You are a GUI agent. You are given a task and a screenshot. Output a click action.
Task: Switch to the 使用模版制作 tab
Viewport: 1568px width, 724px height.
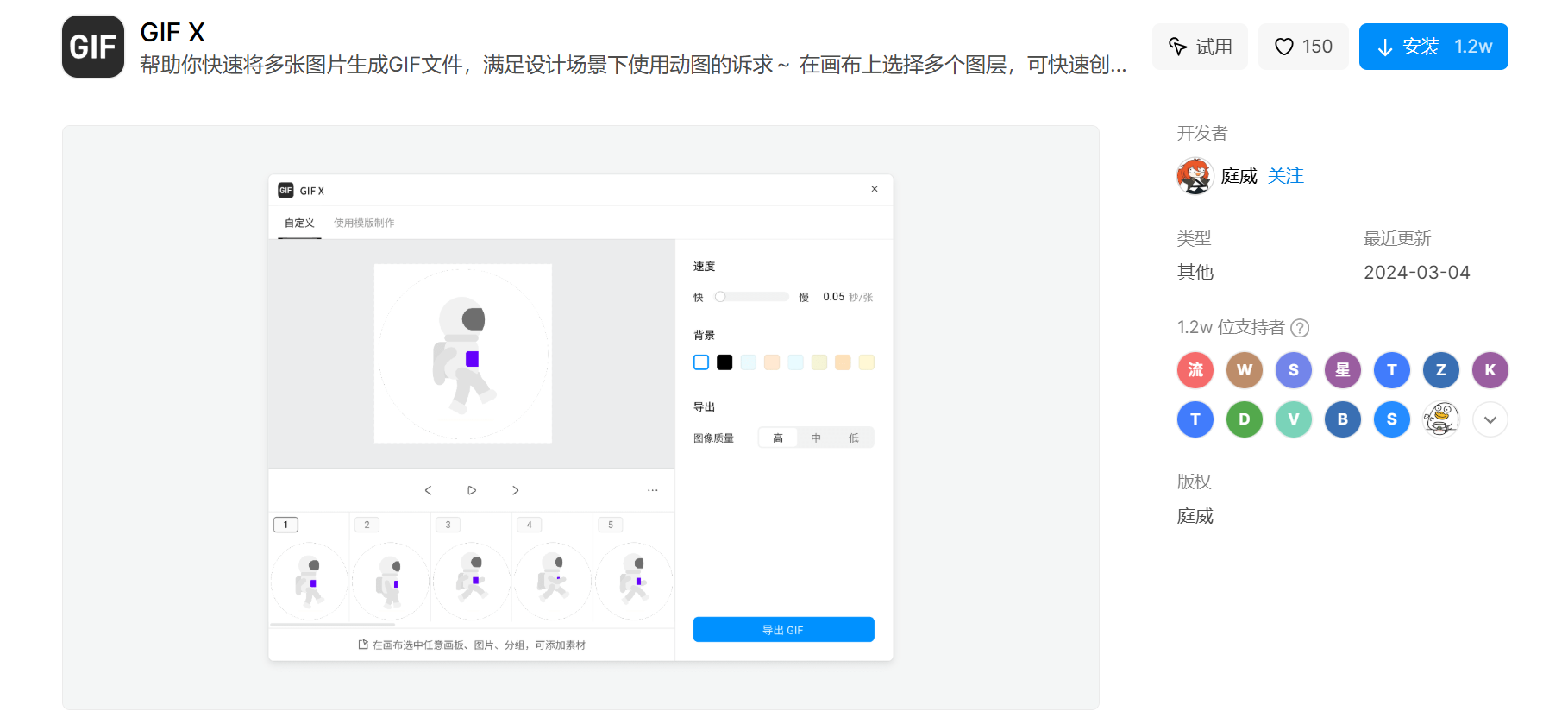tap(364, 223)
